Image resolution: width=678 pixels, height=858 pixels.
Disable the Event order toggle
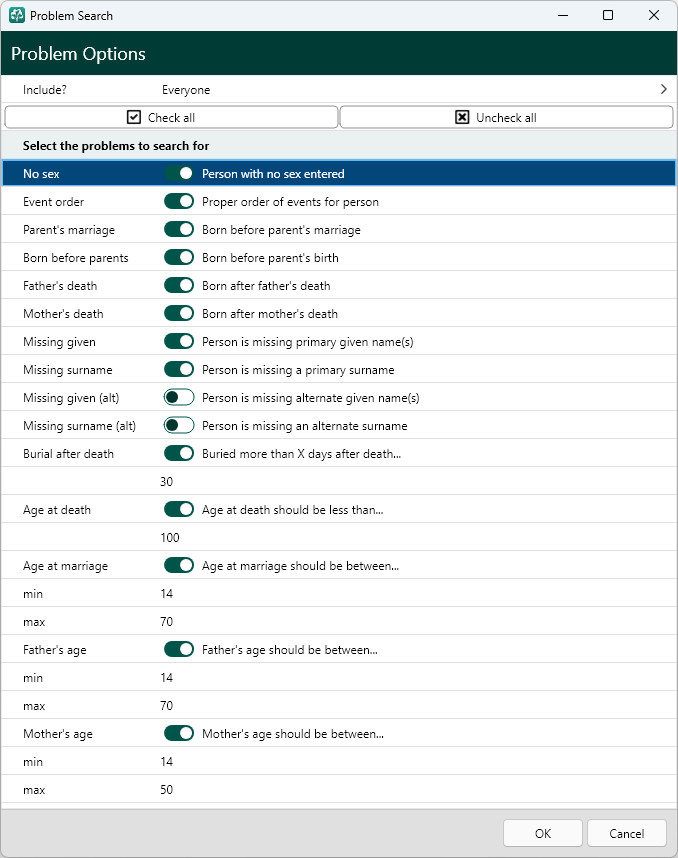click(179, 201)
